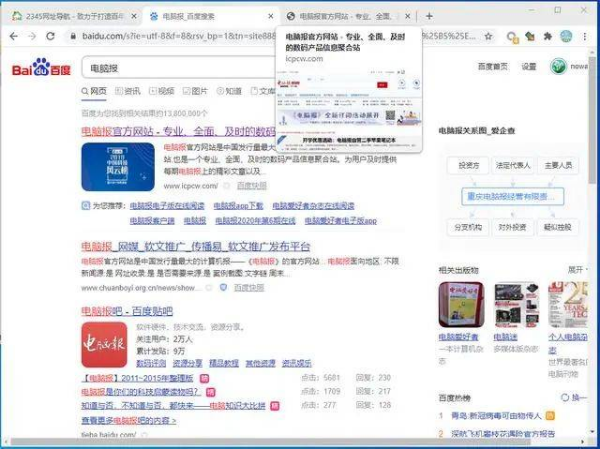Open the 资讯娱乐 tieba section
600x449 pixels.
coord(297,363)
